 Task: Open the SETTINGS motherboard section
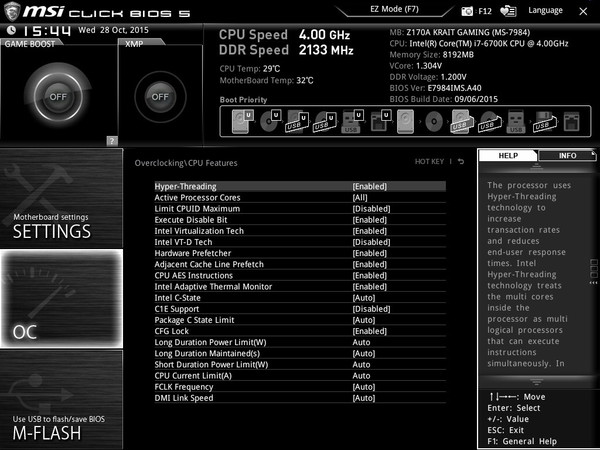tap(61, 198)
